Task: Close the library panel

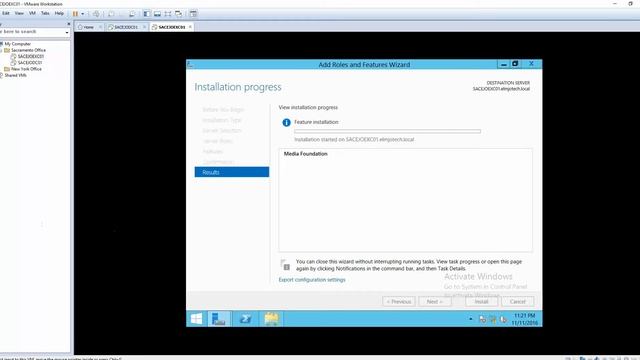Action: tap(68, 24)
